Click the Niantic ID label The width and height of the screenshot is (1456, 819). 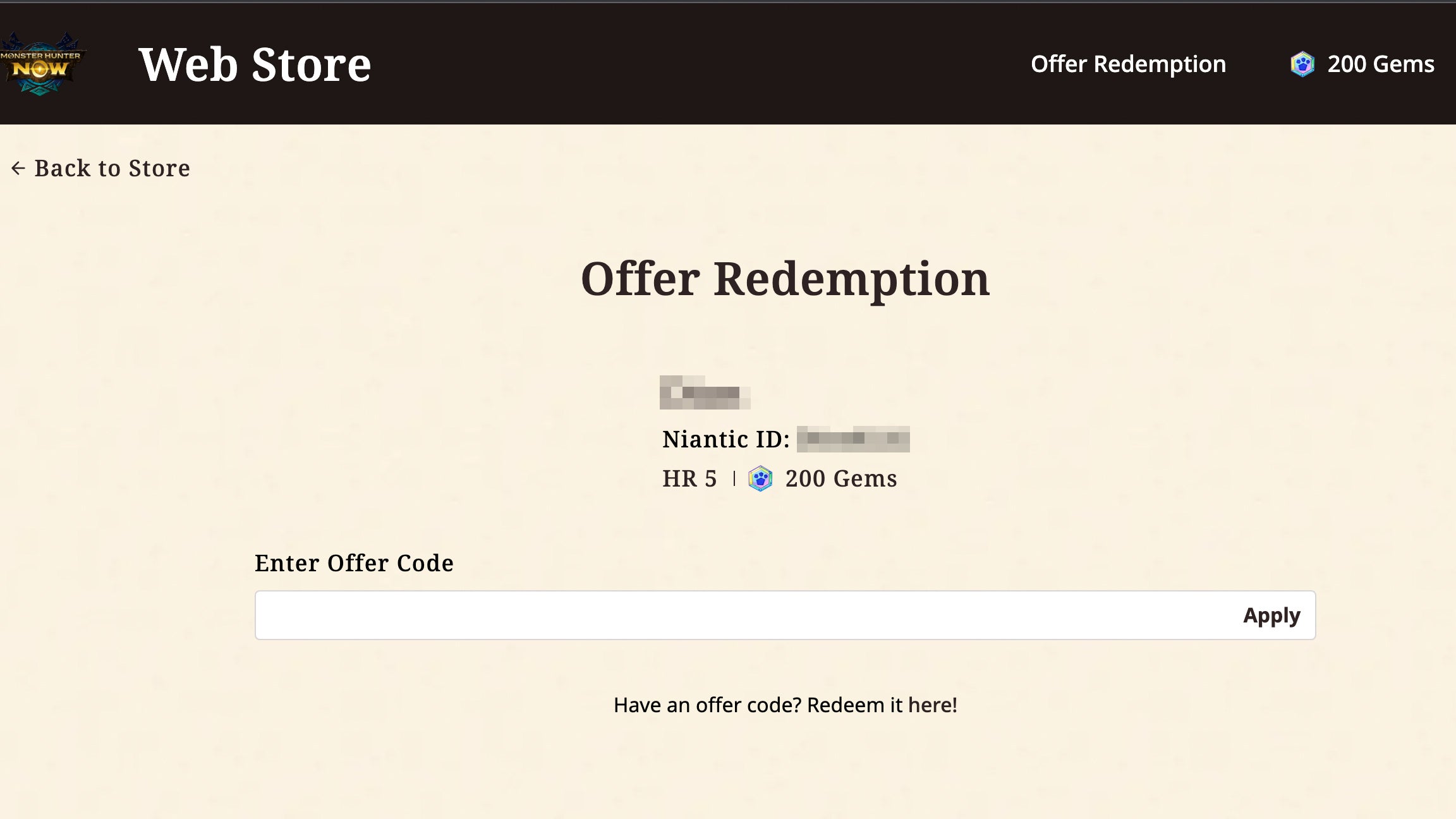click(x=725, y=439)
